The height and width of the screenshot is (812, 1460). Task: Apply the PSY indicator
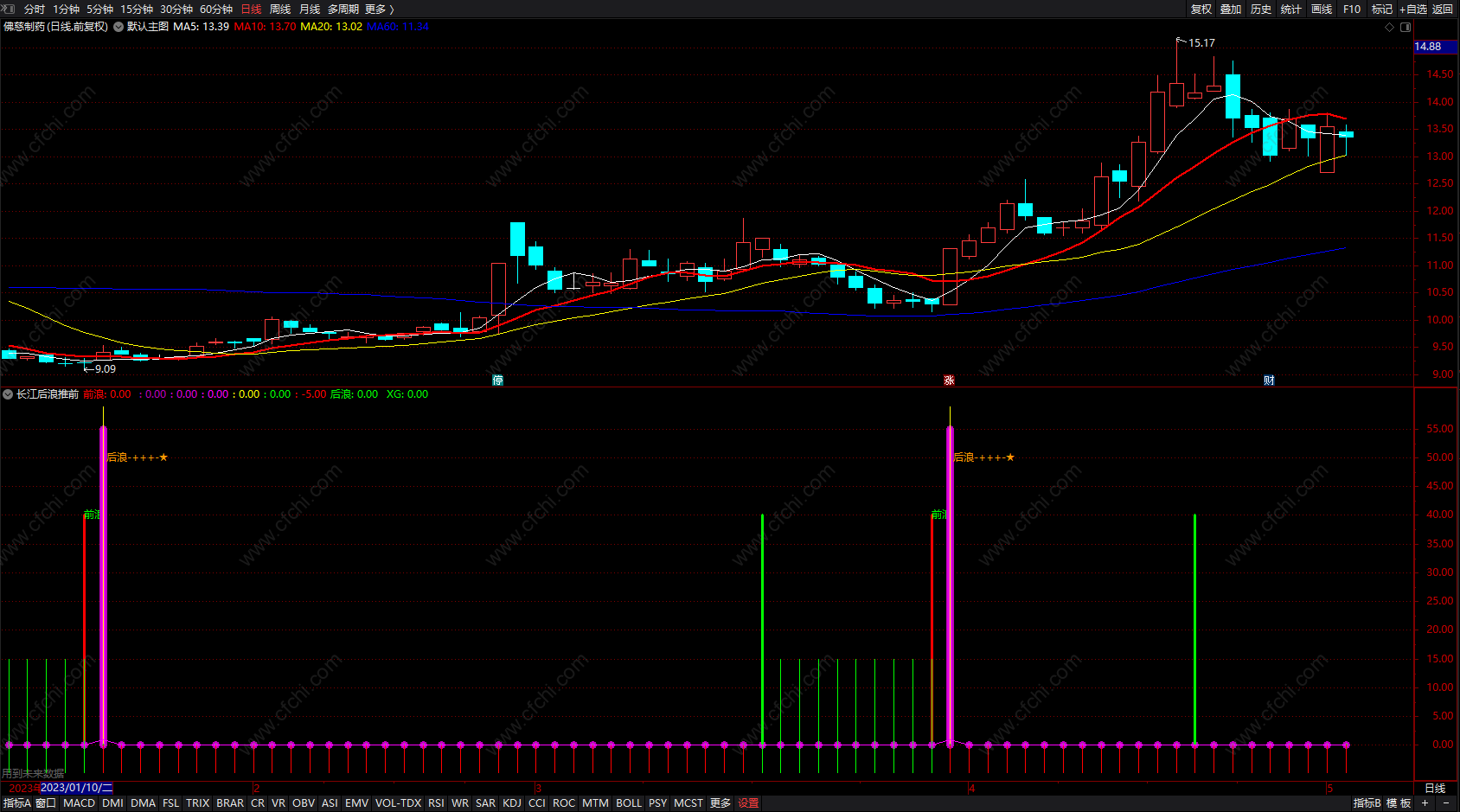pyautogui.click(x=658, y=803)
